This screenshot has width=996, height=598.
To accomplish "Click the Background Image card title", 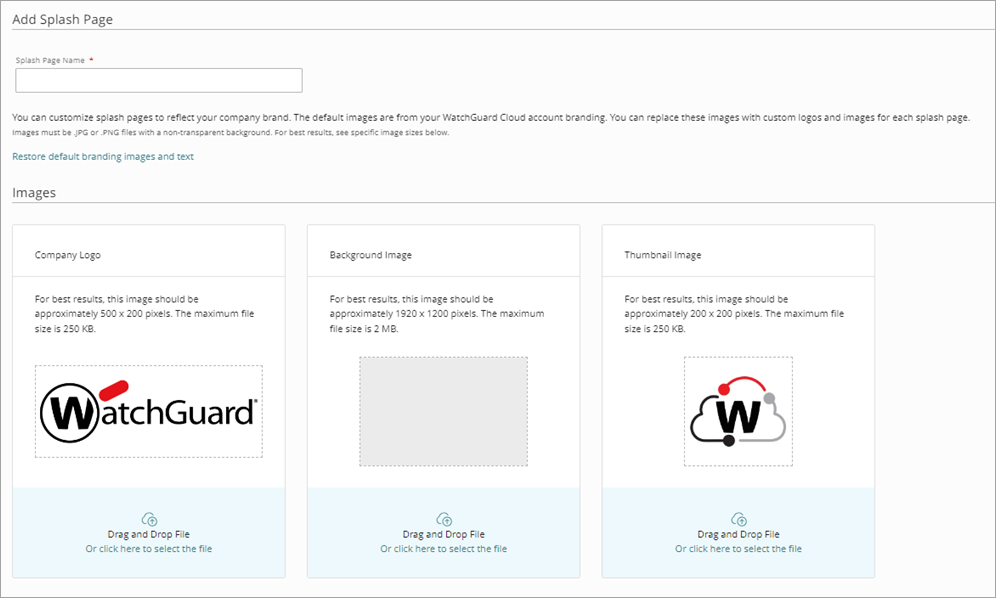I will 370,255.
